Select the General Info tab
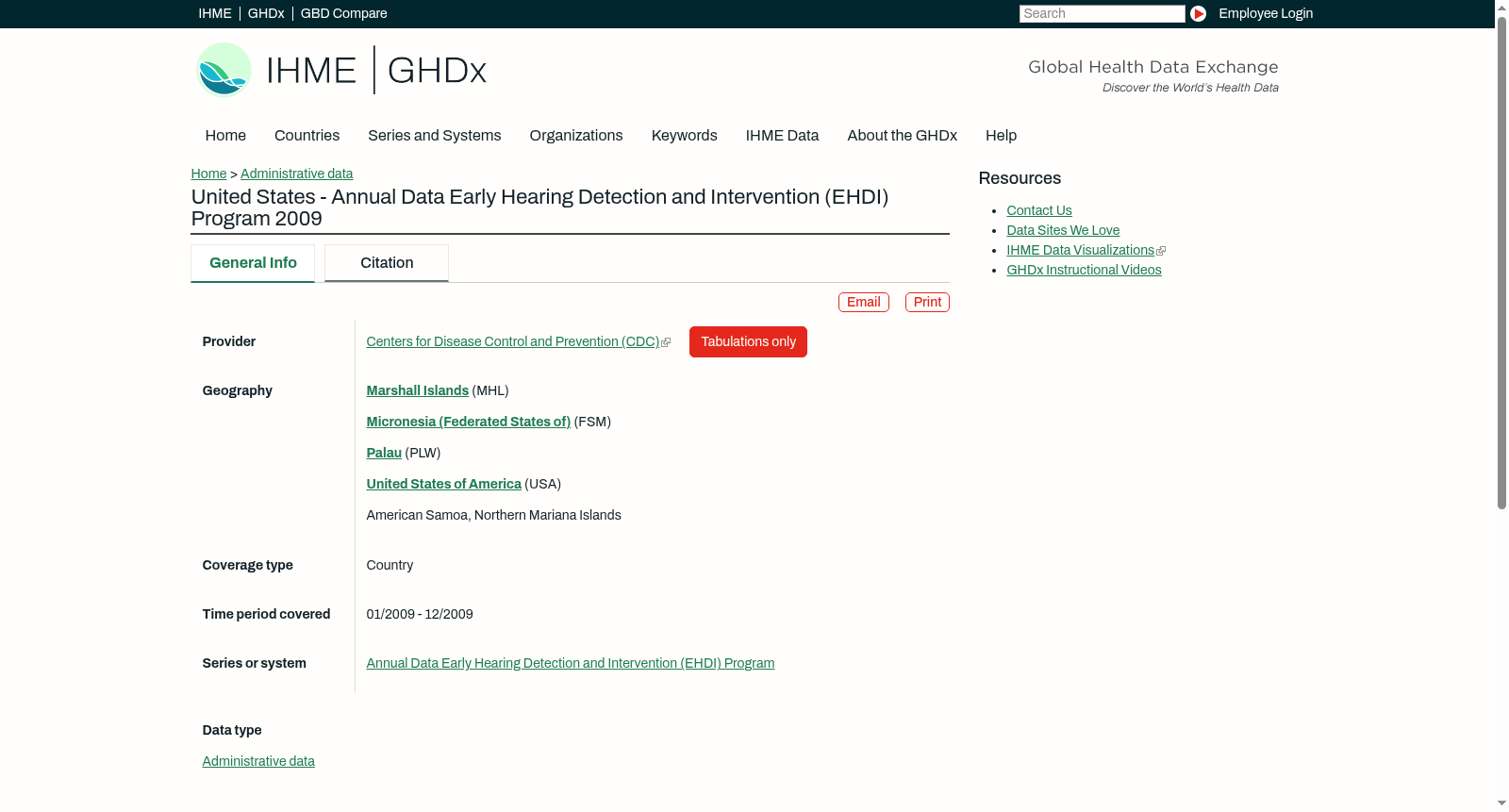 point(253,263)
